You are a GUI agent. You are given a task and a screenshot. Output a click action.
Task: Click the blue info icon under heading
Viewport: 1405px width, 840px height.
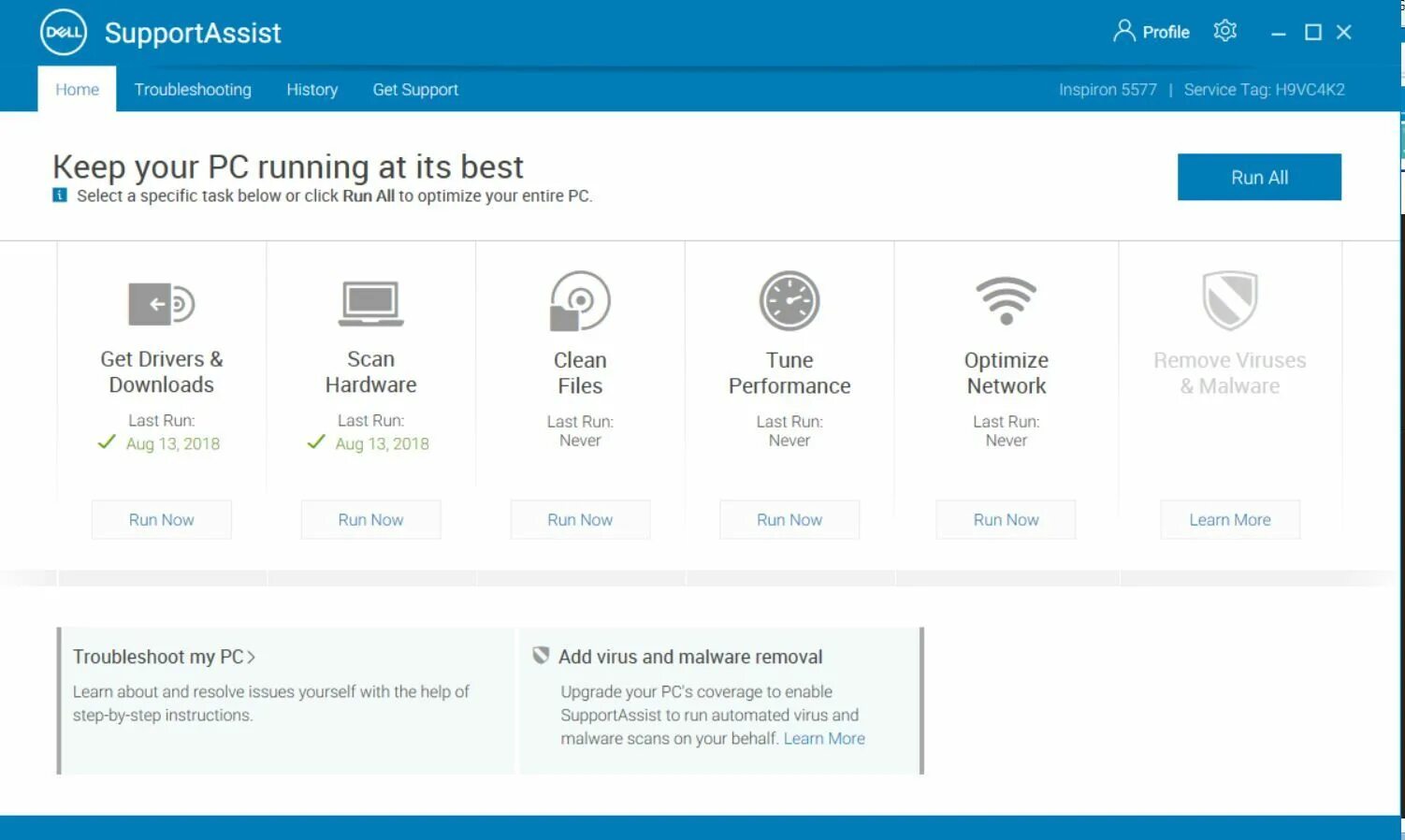[60, 196]
